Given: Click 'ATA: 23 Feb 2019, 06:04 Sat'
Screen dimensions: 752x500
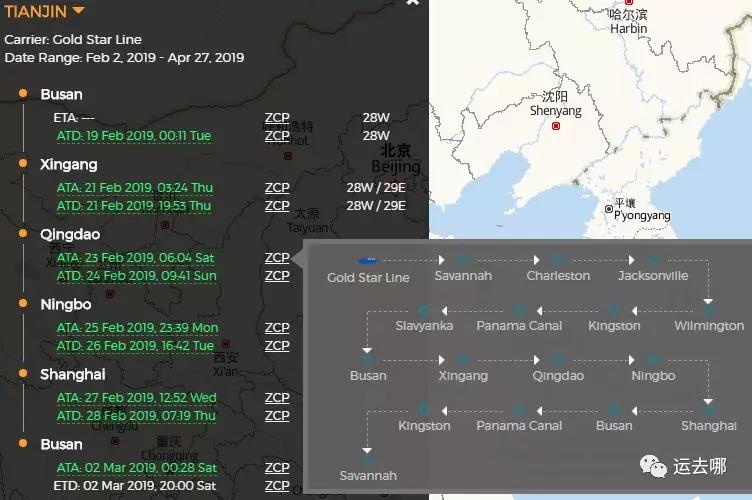Looking at the screenshot, I should pyautogui.click(x=135, y=258).
